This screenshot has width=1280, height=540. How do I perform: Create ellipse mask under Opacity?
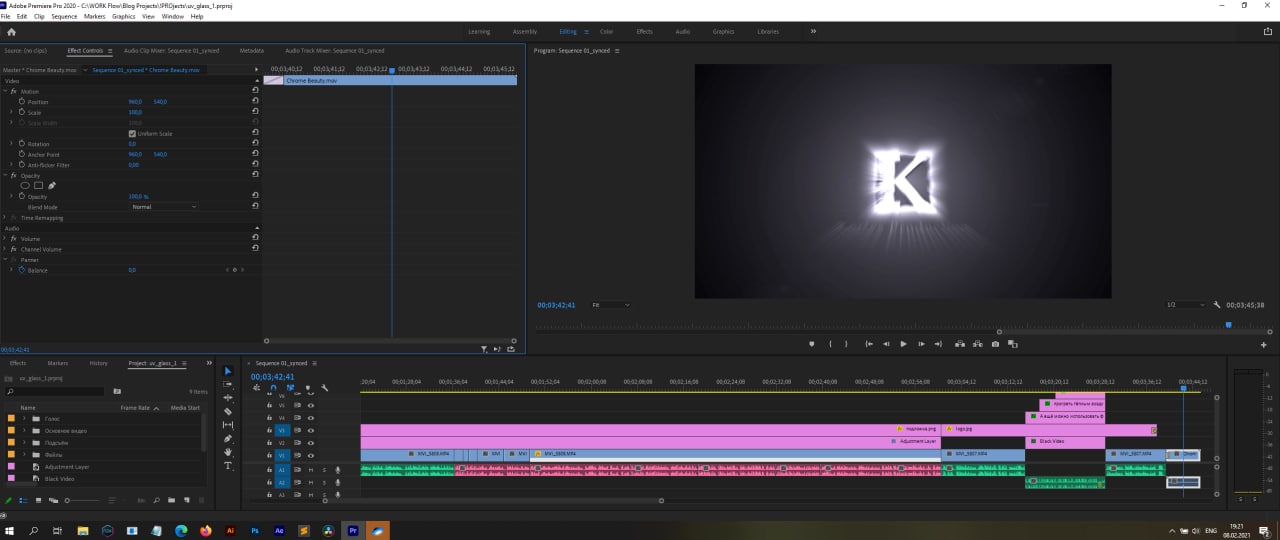(25, 186)
